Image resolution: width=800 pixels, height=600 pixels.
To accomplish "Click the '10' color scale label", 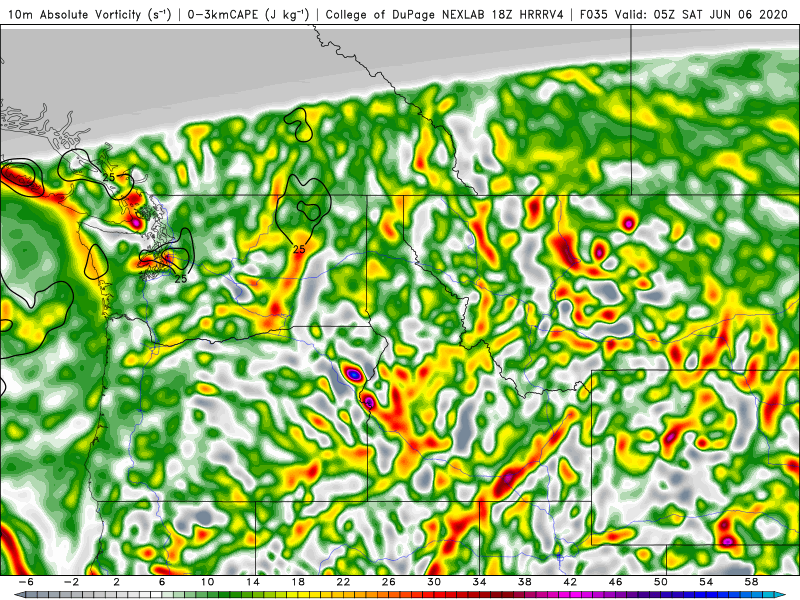I will click(207, 582).
